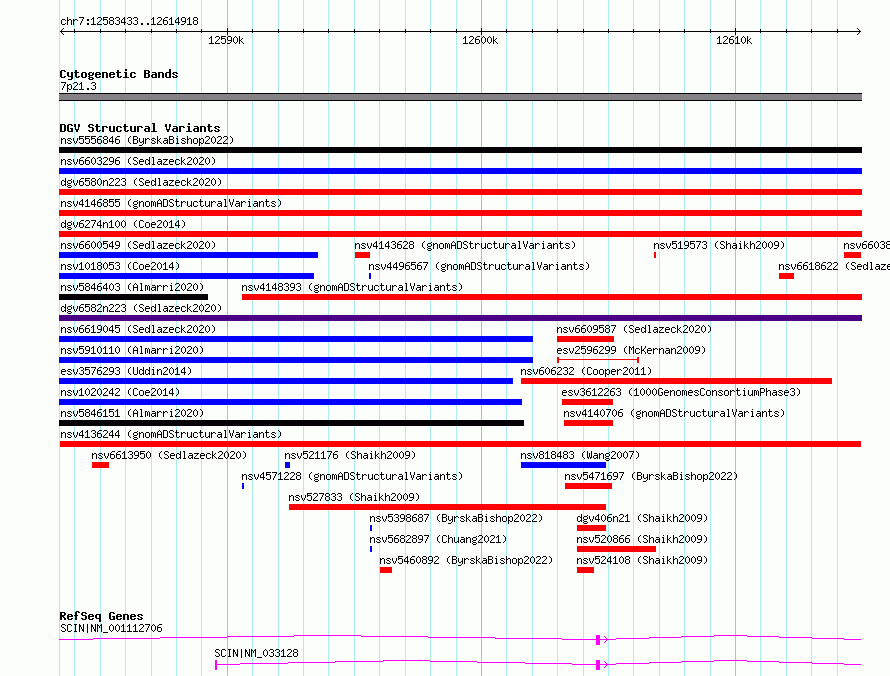Image resolution: width=890 pixels, height=676 pixels.
Task: Click the thin red esv2596299 interval line
Action: [598, 360]
